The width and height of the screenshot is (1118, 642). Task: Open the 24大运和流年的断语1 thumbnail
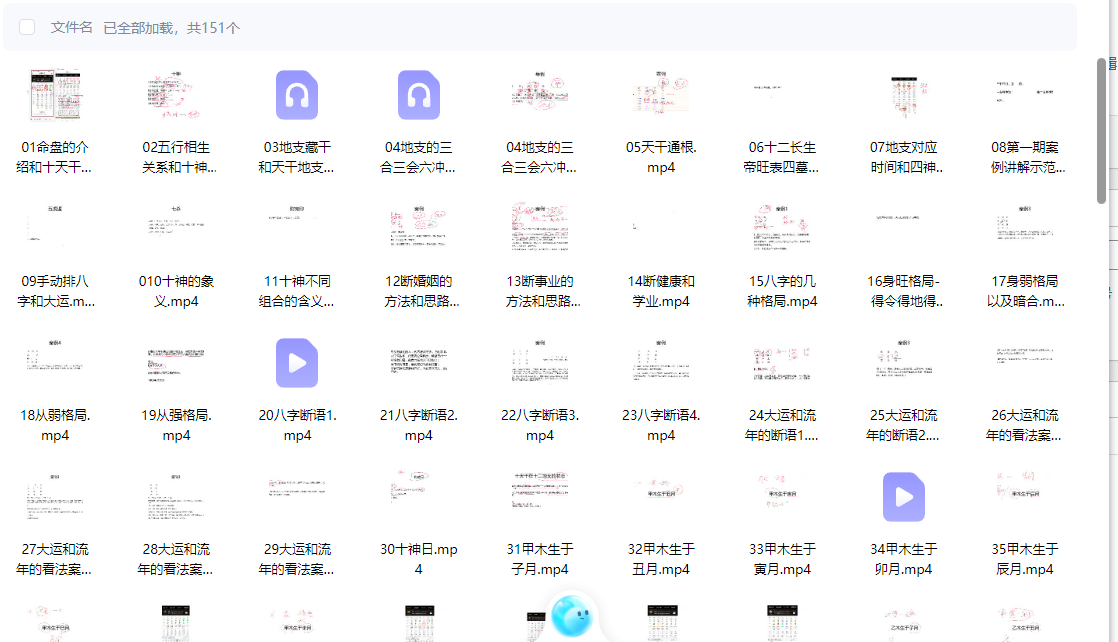782,363
